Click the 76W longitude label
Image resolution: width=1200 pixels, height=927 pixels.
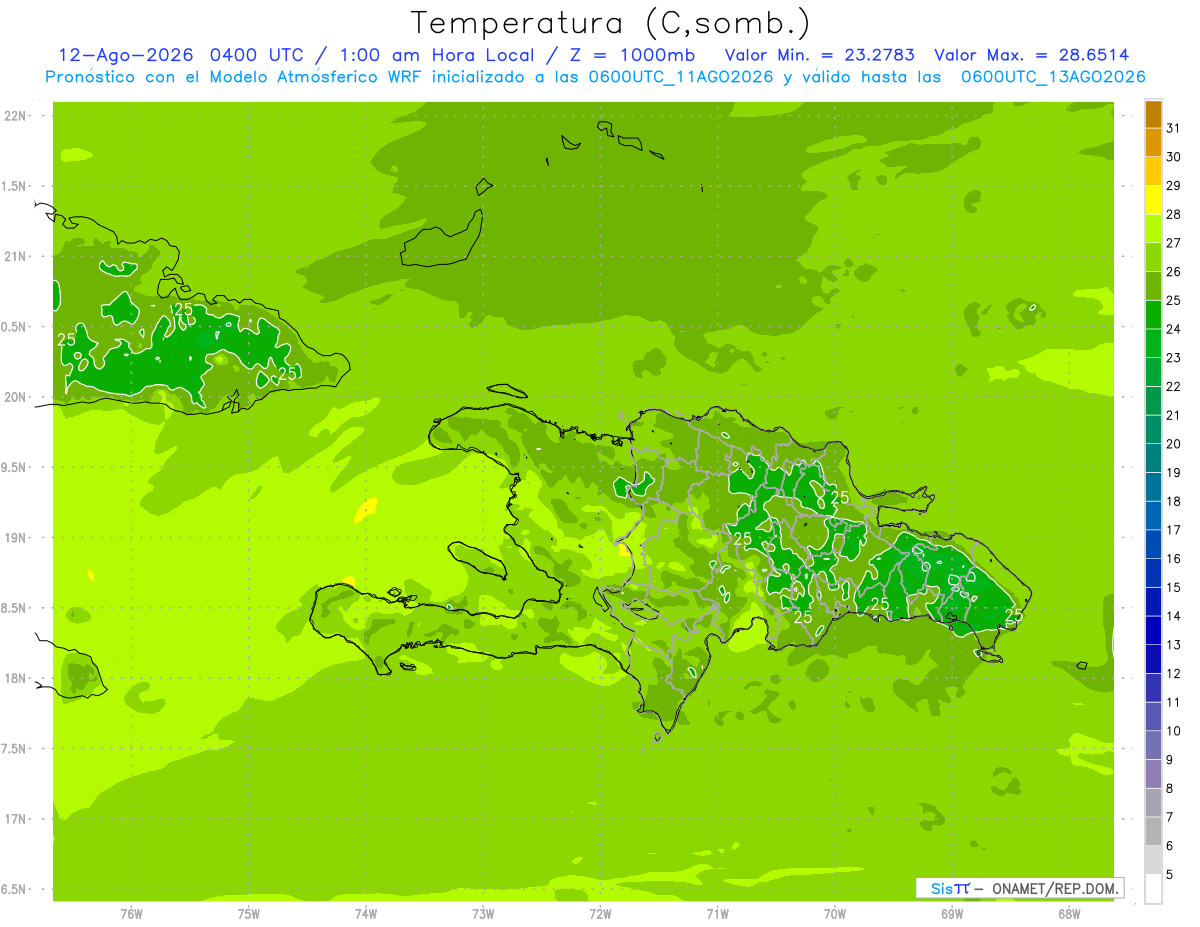[131, 914]
